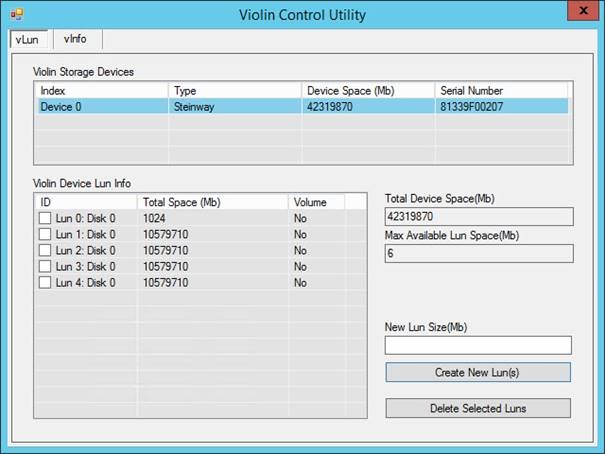Click the Create New Lun(s) button
Image resolution: width=605 pixels, height=454 pixels.
(478, 372)
